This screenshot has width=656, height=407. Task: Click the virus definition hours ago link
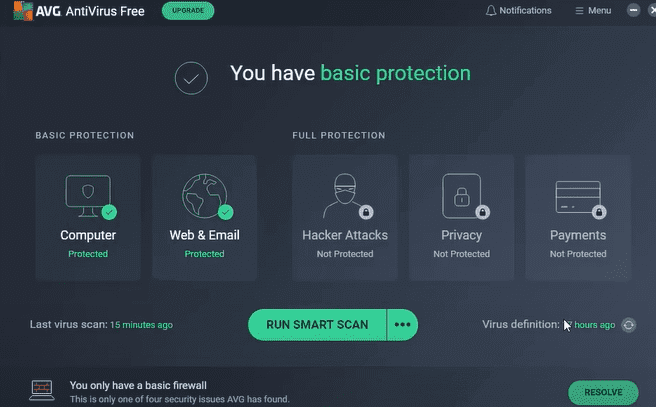pyautogui.click(x=590, y=325)
